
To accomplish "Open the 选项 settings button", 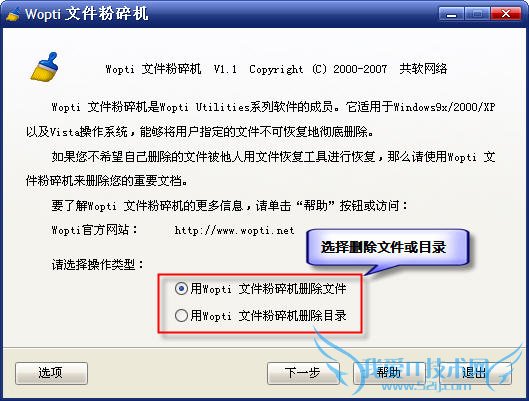I will coord(51,373).
